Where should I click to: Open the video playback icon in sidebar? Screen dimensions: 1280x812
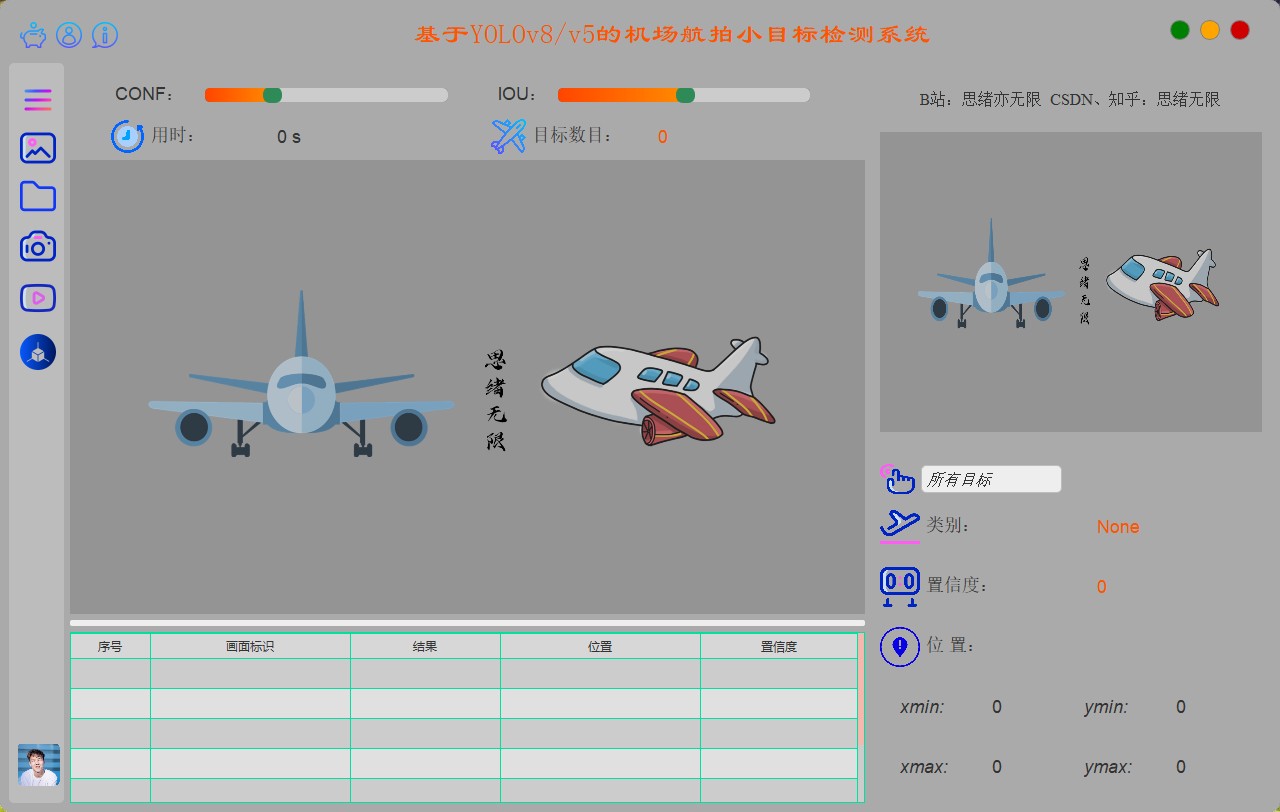coord(38,297)
